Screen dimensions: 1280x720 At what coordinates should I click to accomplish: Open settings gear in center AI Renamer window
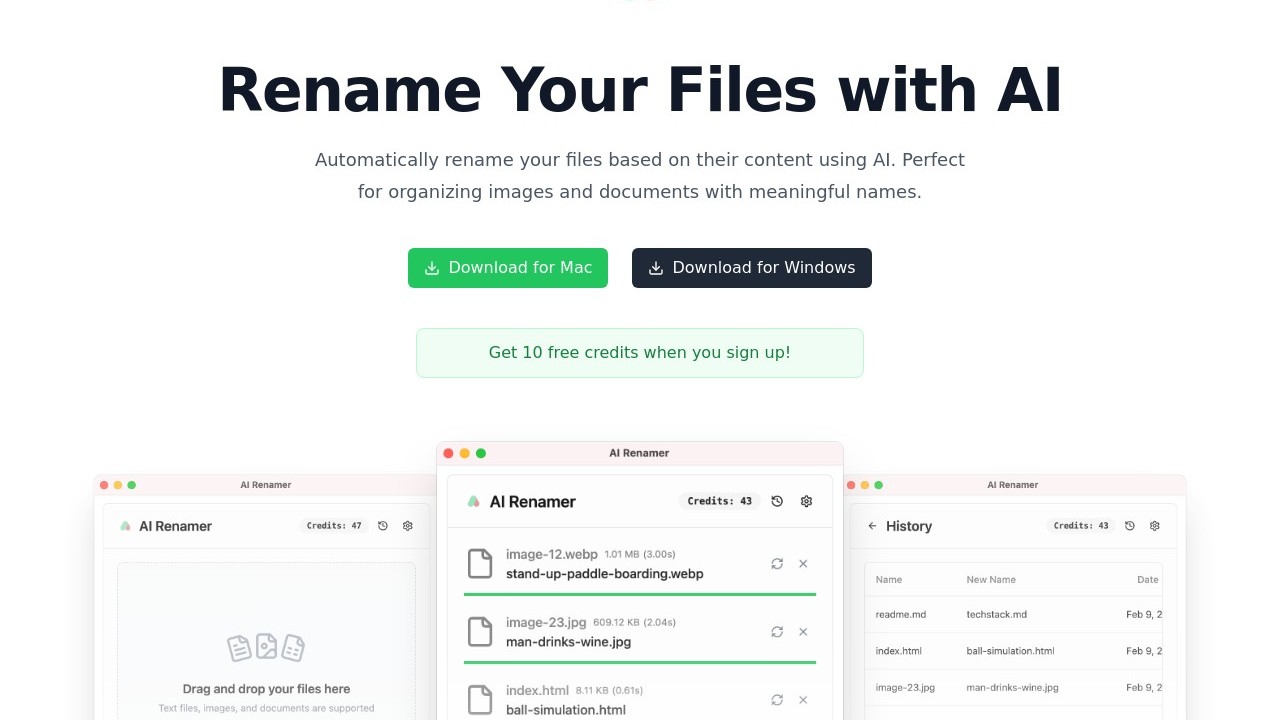click(807, 501)
